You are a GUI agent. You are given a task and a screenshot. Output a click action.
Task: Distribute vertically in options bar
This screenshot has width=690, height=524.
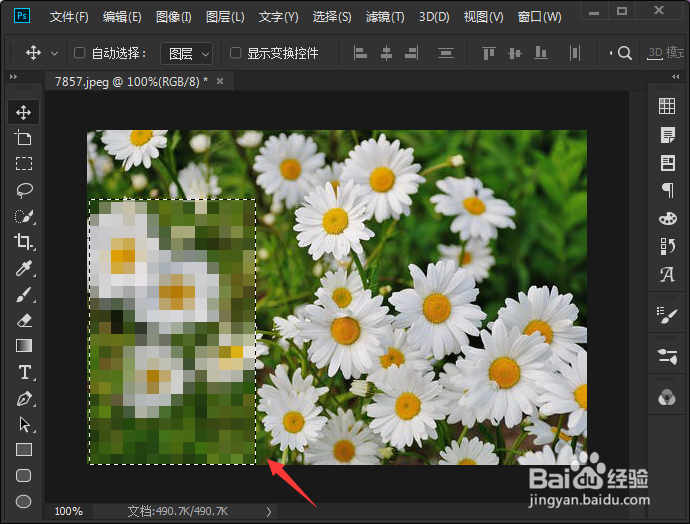pyautogui.click(x=446, y=53)
